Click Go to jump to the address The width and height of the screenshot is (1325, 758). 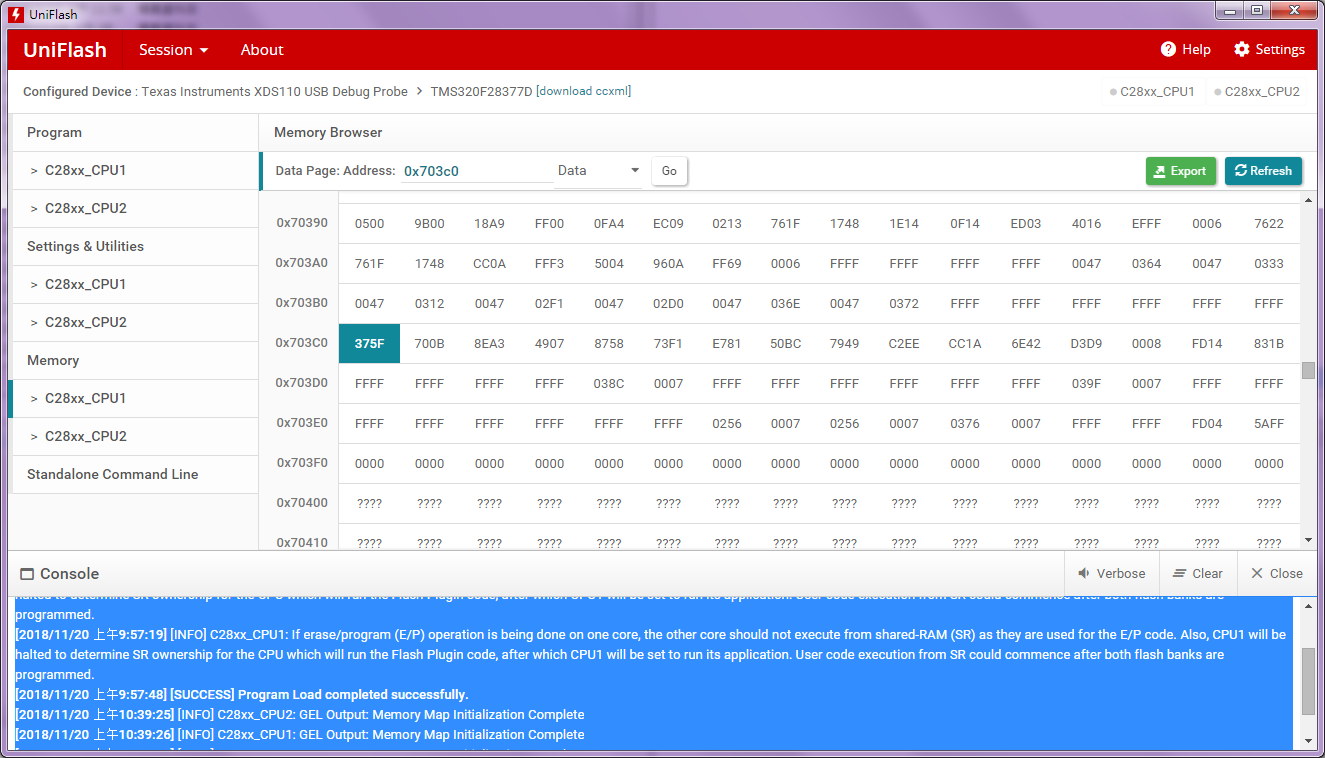coord(669,171)
